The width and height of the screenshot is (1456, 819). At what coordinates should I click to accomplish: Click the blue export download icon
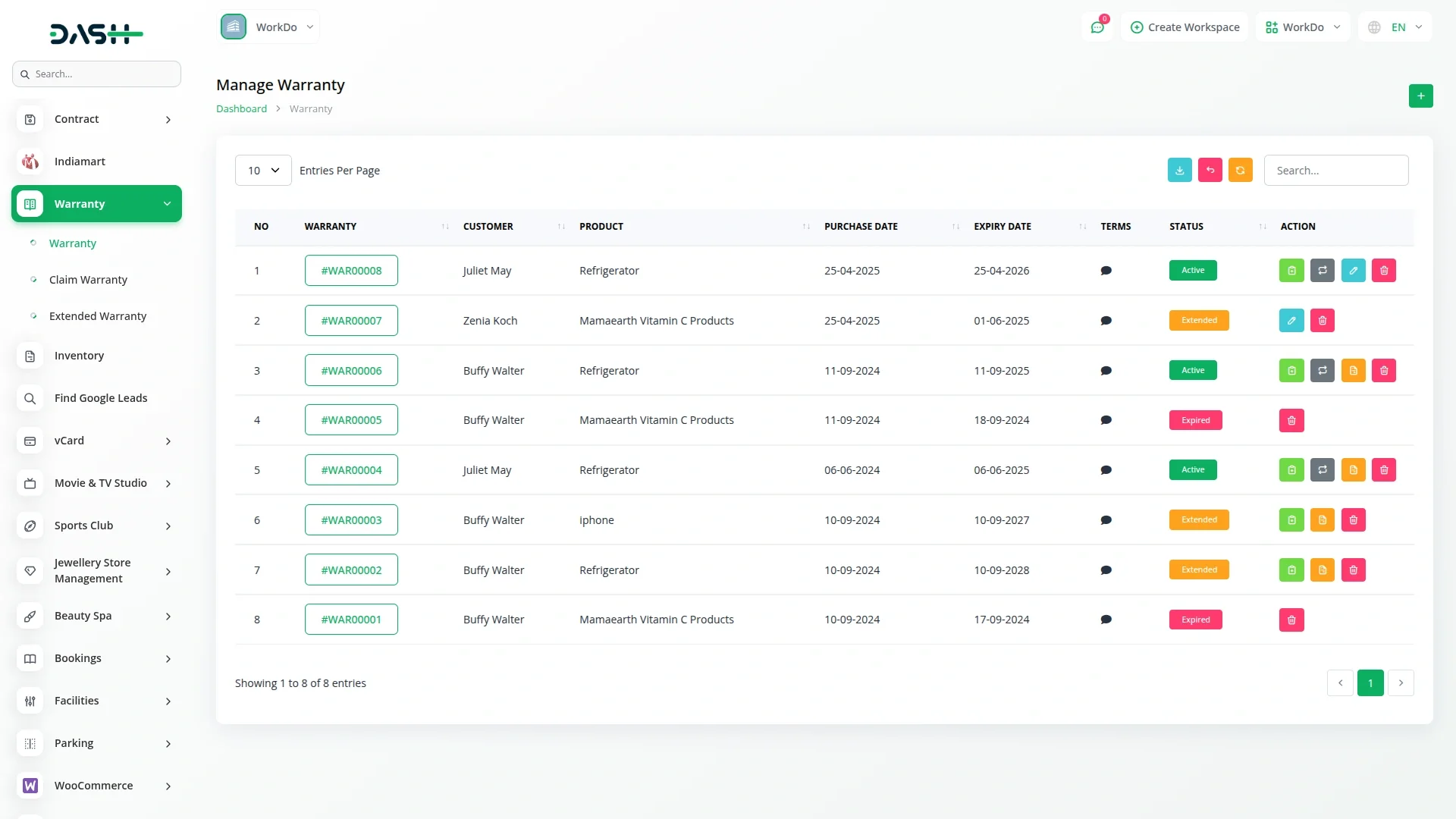(x=1179, y=171)
